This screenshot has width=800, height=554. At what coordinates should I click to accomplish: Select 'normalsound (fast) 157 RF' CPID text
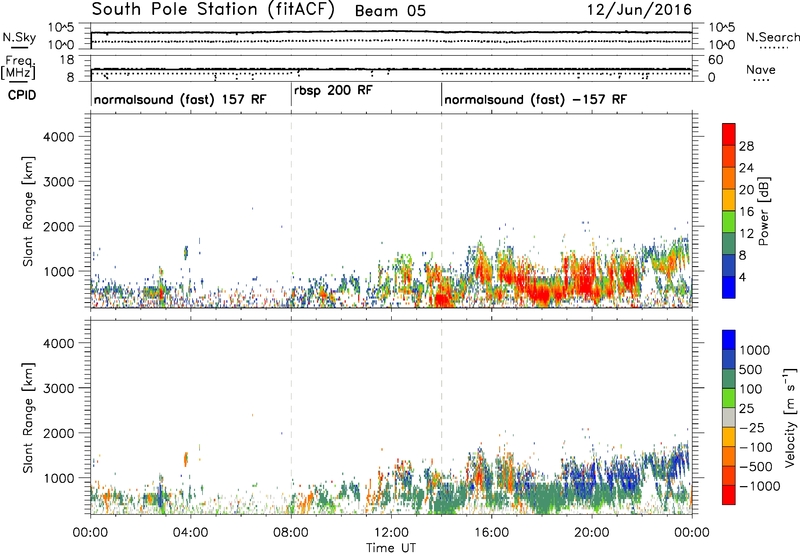[180, 99]
